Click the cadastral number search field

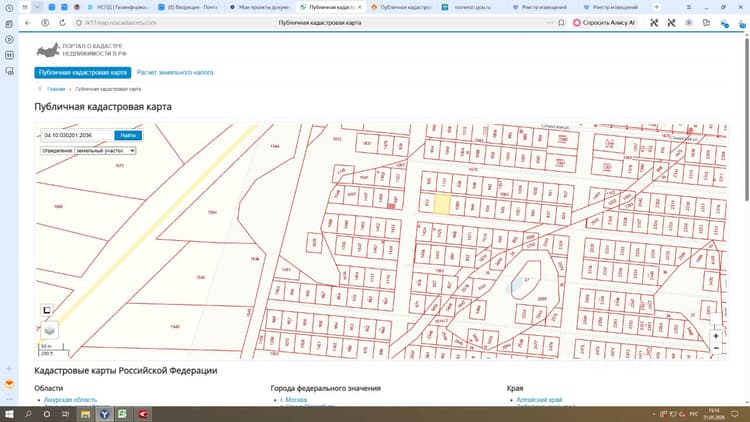coord(77,135)
